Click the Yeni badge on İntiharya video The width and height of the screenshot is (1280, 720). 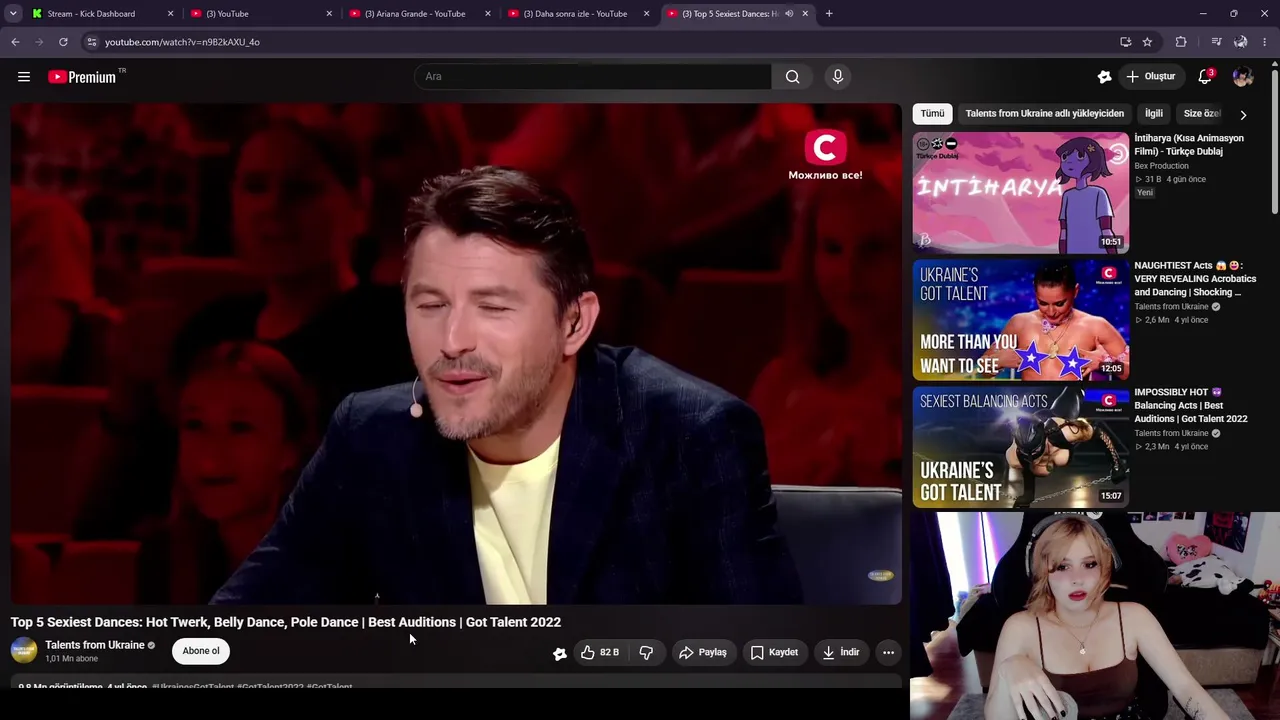point(1144,192)
